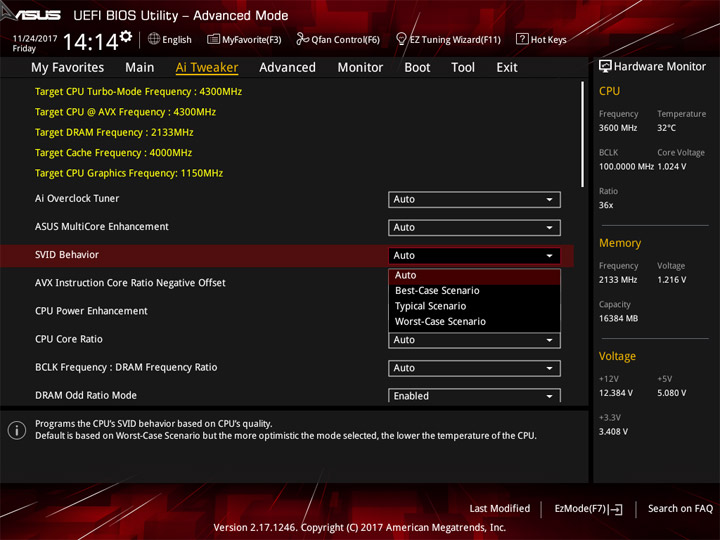Click the 12.384 V reading

(x=615, y=393)
